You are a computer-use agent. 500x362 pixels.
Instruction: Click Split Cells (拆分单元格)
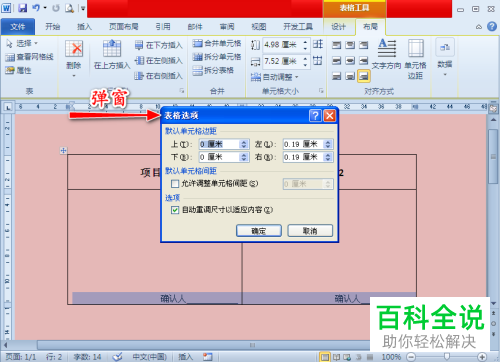[217, 57]
